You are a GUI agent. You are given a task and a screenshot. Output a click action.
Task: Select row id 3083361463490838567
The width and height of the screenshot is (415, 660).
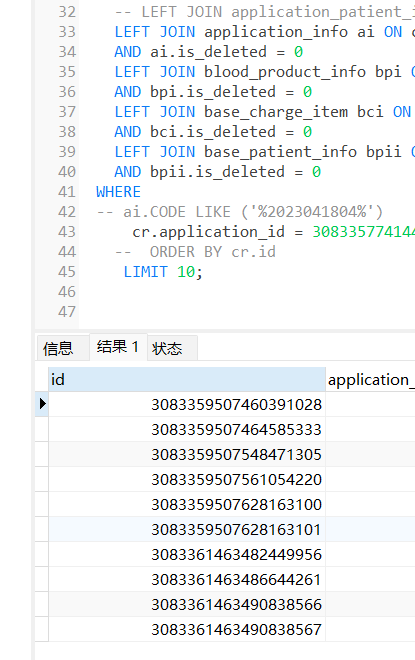click(x=187, y=629)
